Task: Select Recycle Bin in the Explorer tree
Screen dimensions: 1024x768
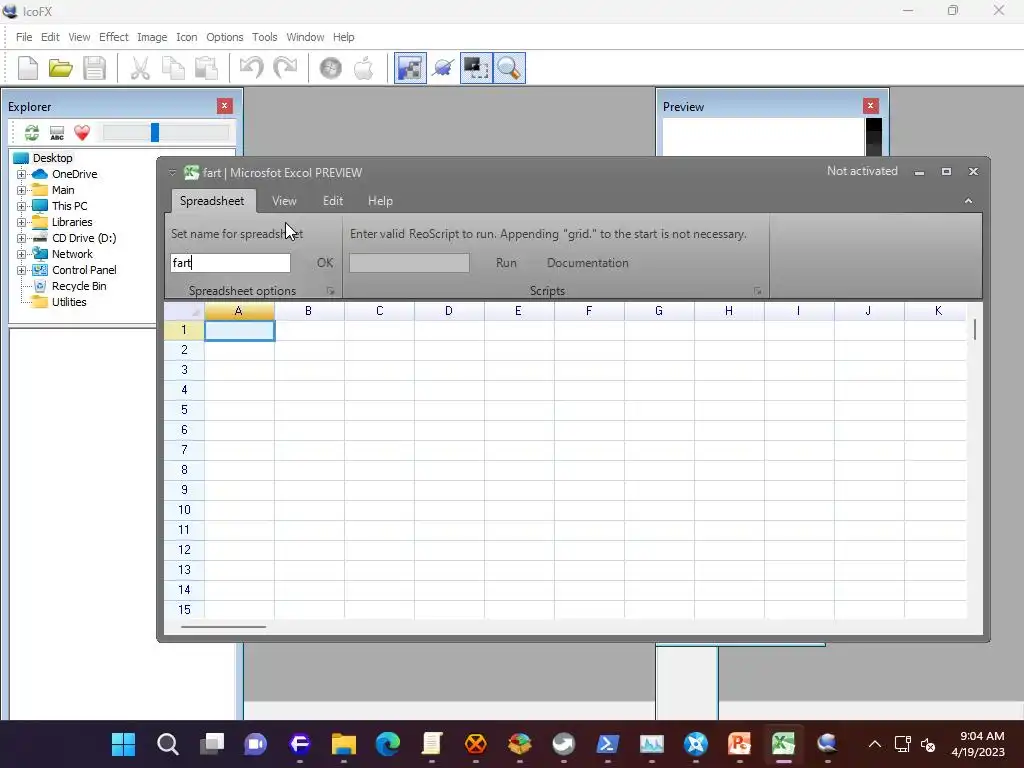Action: [79, 286]
